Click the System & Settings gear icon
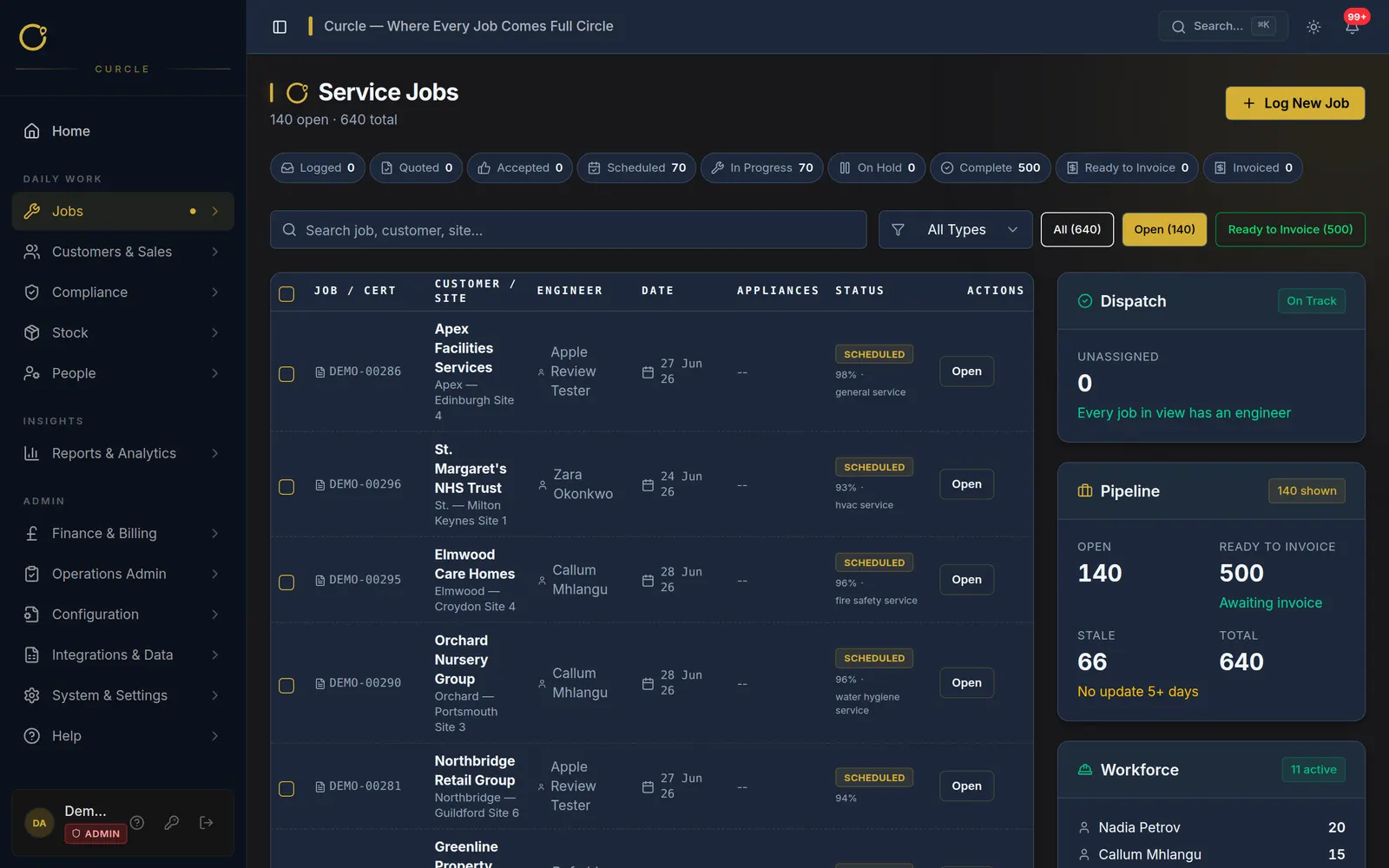 coord(32,695)
